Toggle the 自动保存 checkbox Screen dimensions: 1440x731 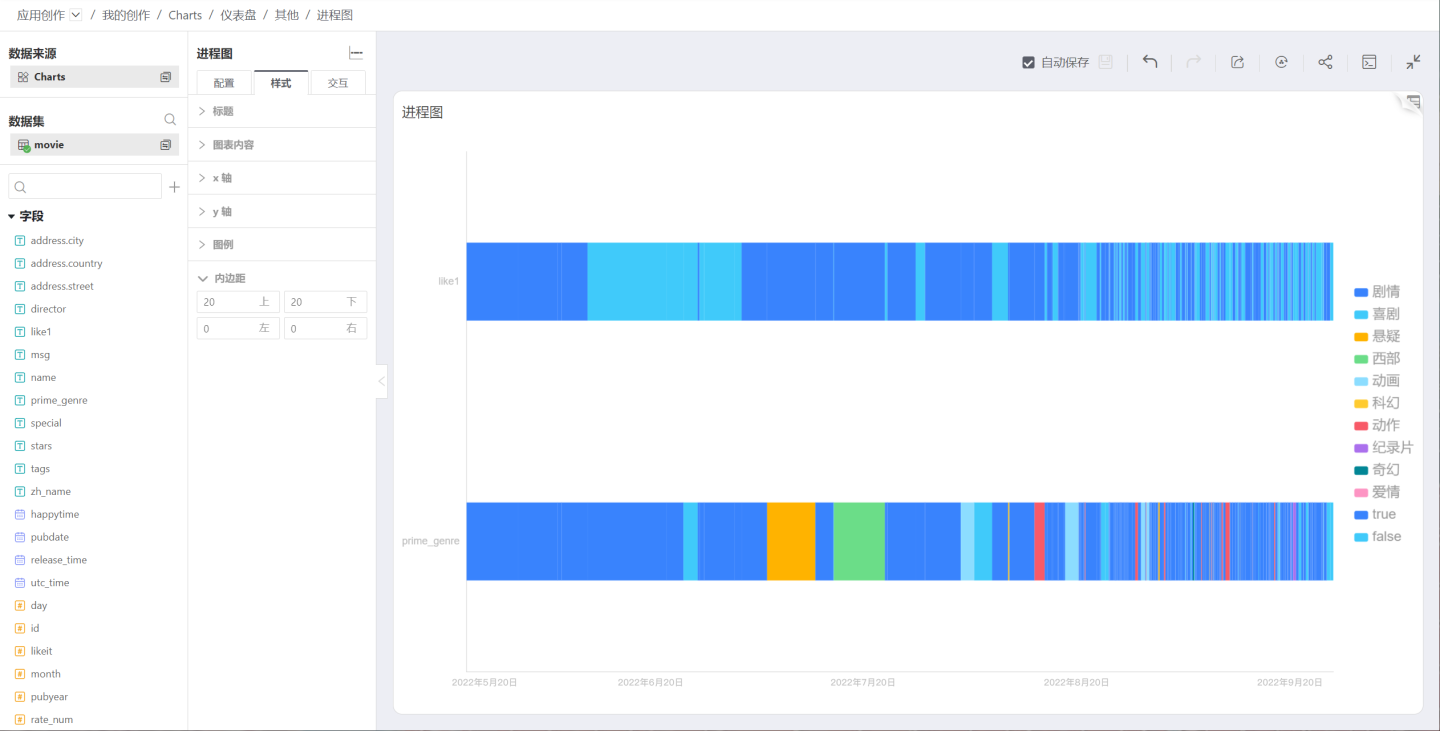click(1028, 62)
